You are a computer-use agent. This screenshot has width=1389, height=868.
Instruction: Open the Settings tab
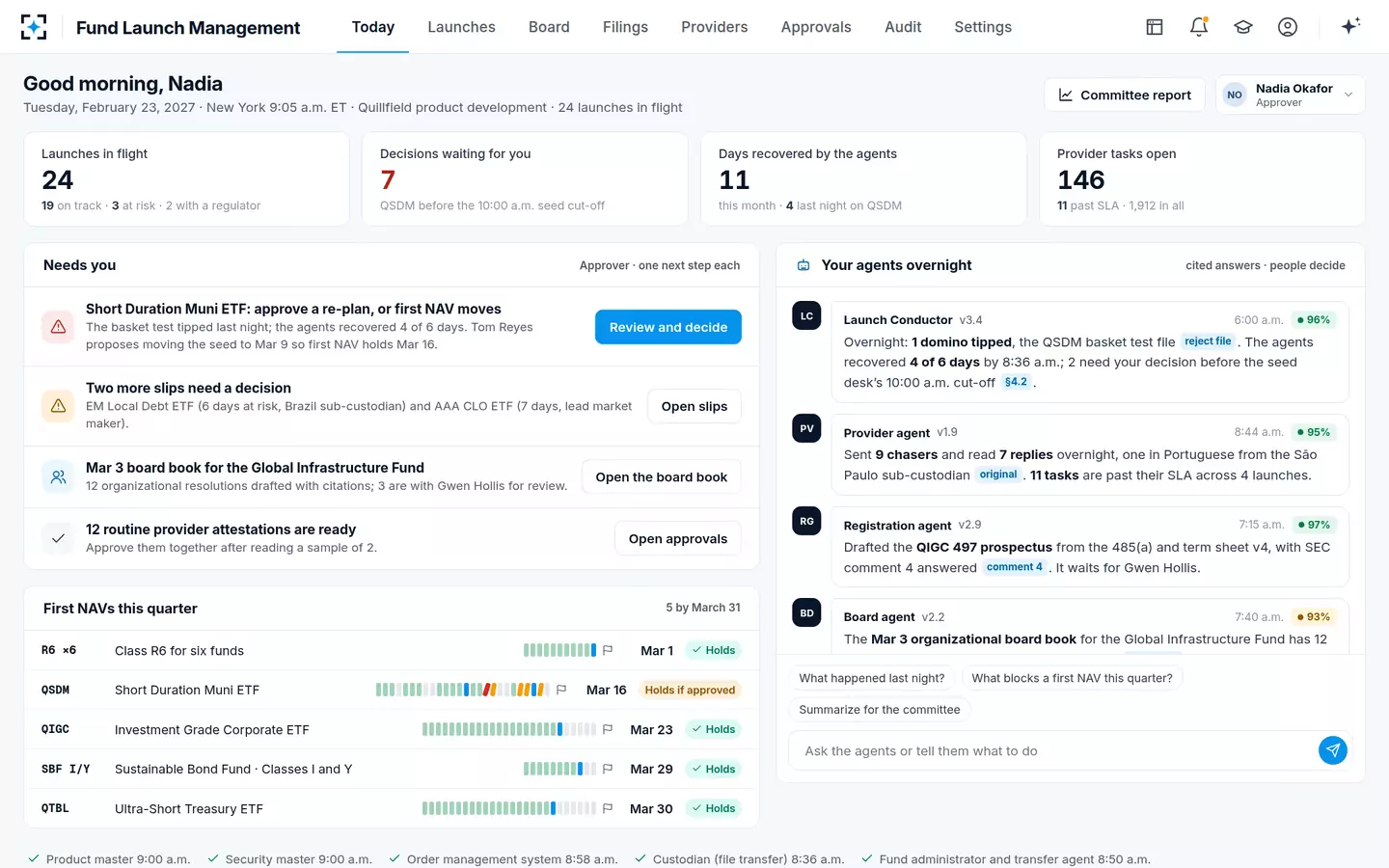click(983, 27)
